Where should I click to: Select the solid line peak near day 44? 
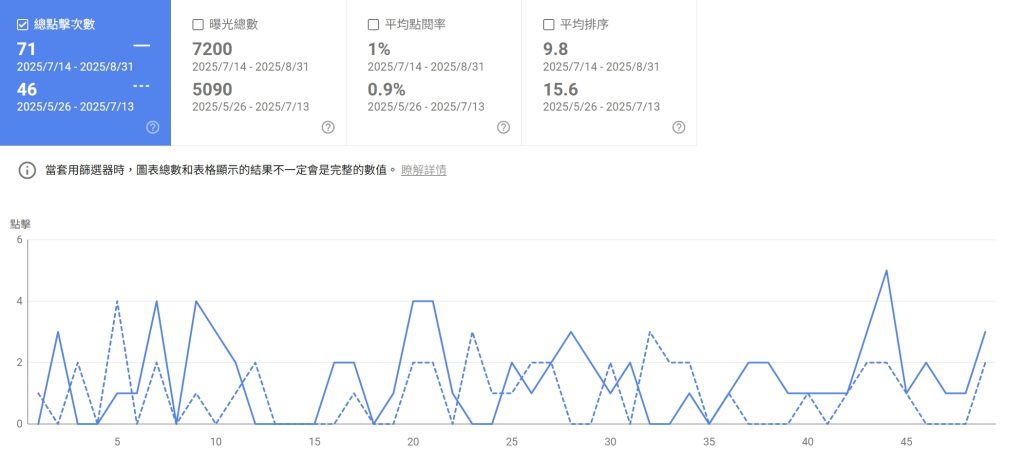(x=886, y=271)
